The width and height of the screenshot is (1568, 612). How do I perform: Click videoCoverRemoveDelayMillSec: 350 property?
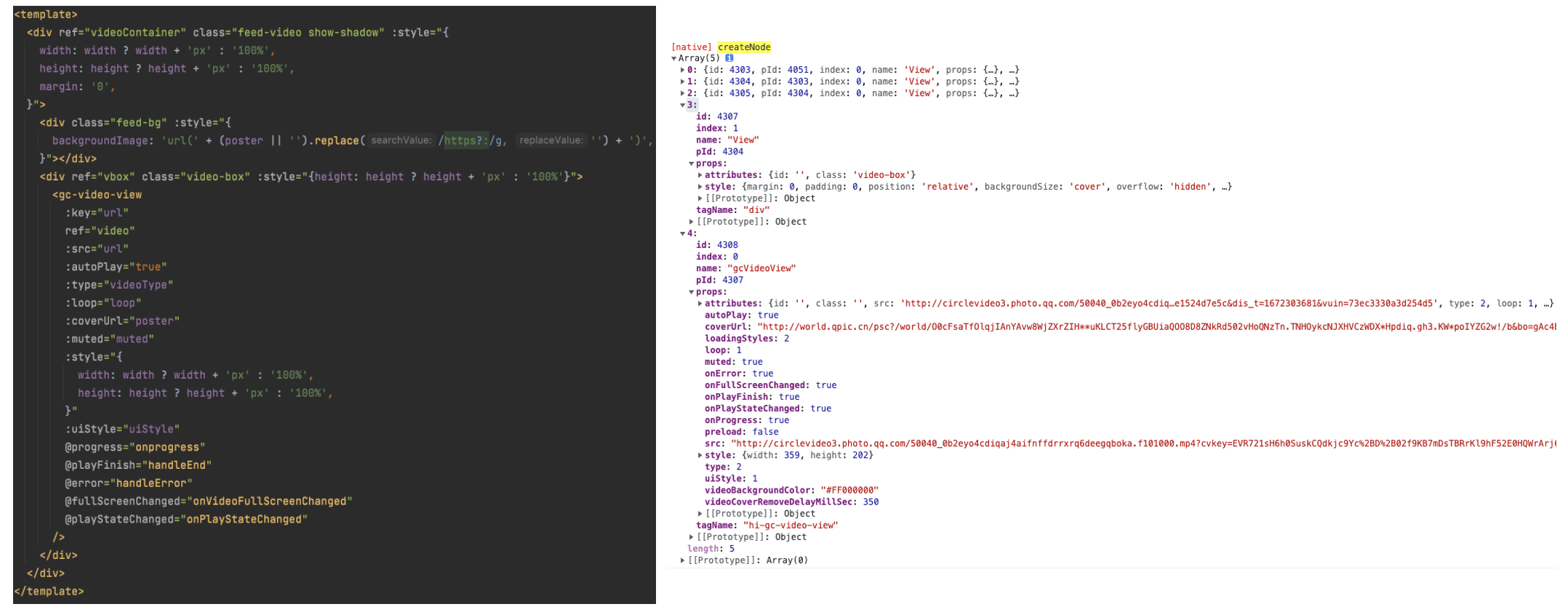(791, 502)
